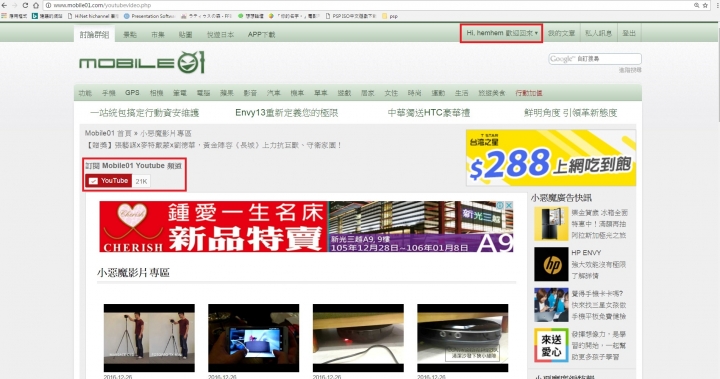Click the refrigerator ad thumbnail
This screenshot has height=379, width=720.
tap(551, 224)
